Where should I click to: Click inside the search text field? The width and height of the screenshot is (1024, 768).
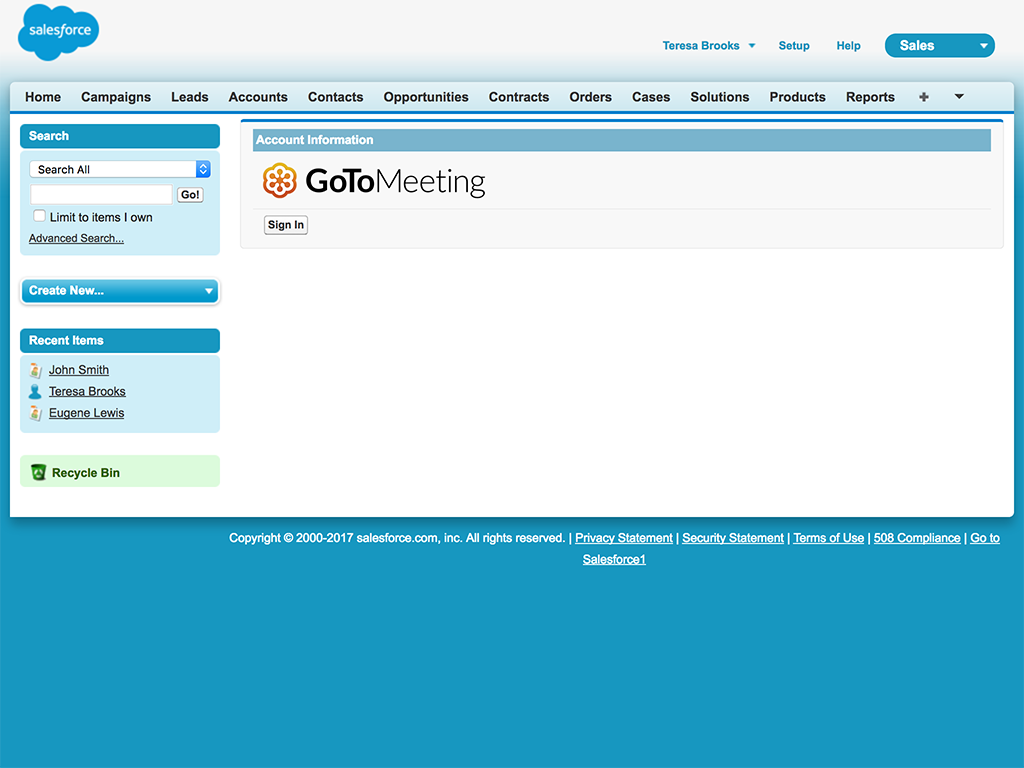100,193
